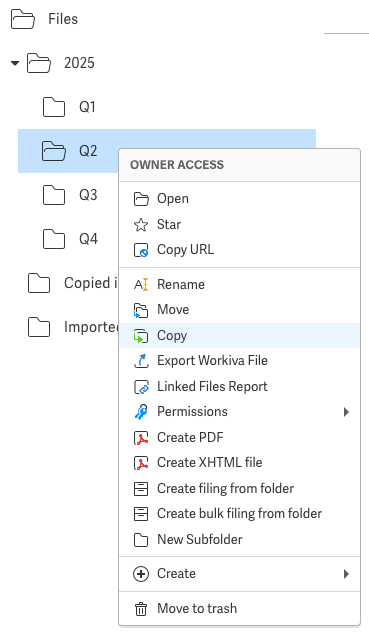Expand the Permissions submenu arrow
Screen dimensions: 369x632
coord(346,412)
